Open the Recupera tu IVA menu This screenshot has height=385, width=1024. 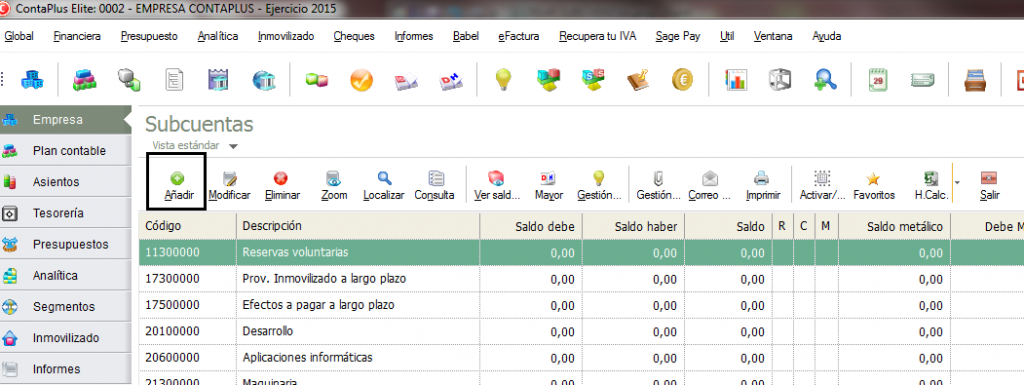pos(598,37)
